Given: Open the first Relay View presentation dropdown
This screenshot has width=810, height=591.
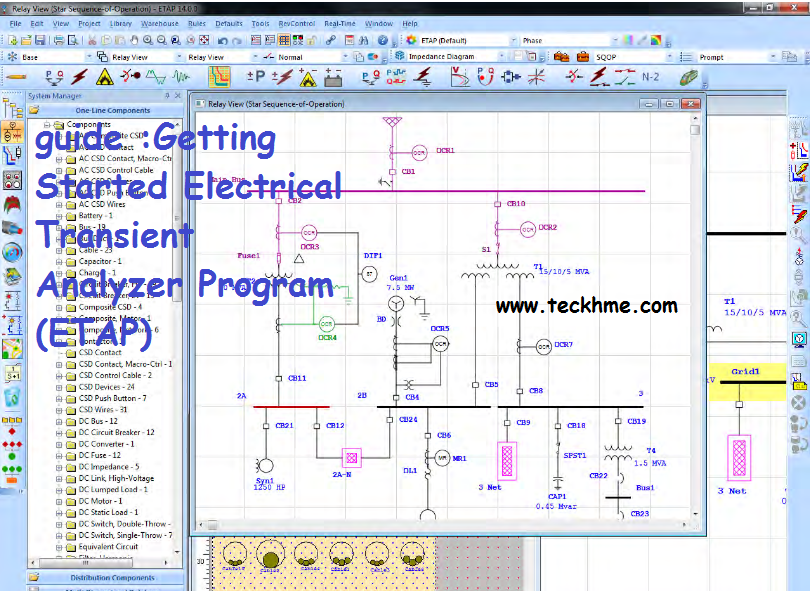Looking at the screenshot, I should point(179,57).
